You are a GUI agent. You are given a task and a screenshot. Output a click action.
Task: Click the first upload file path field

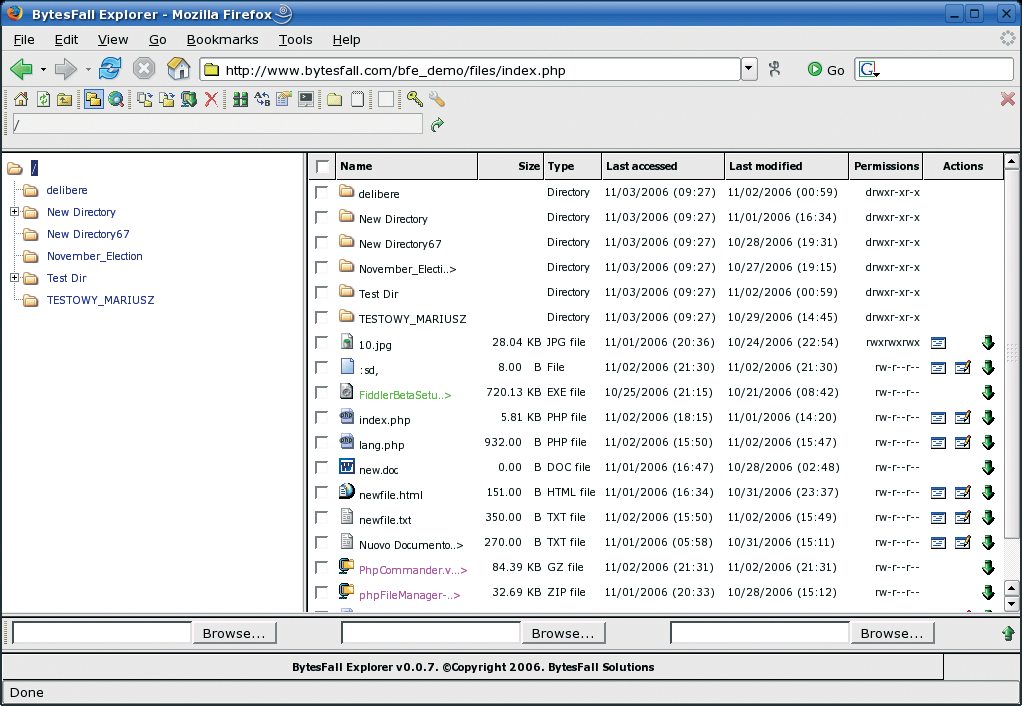(x=102, y=632)
